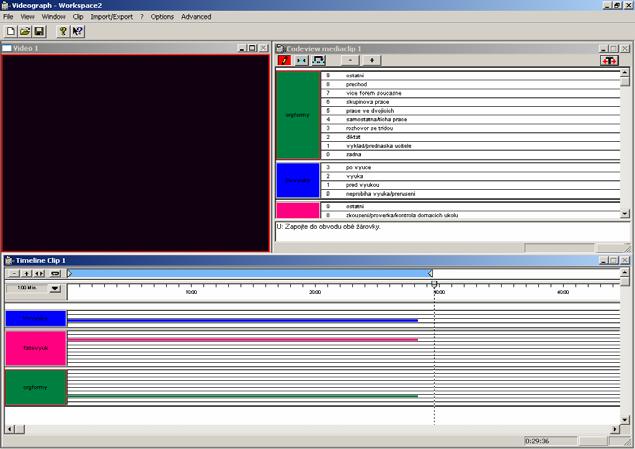The height and width of the screenshot is (449, 635).
Task: Select code 'po vyuce'
Action: pyautogui.click(x=471, y=167)
